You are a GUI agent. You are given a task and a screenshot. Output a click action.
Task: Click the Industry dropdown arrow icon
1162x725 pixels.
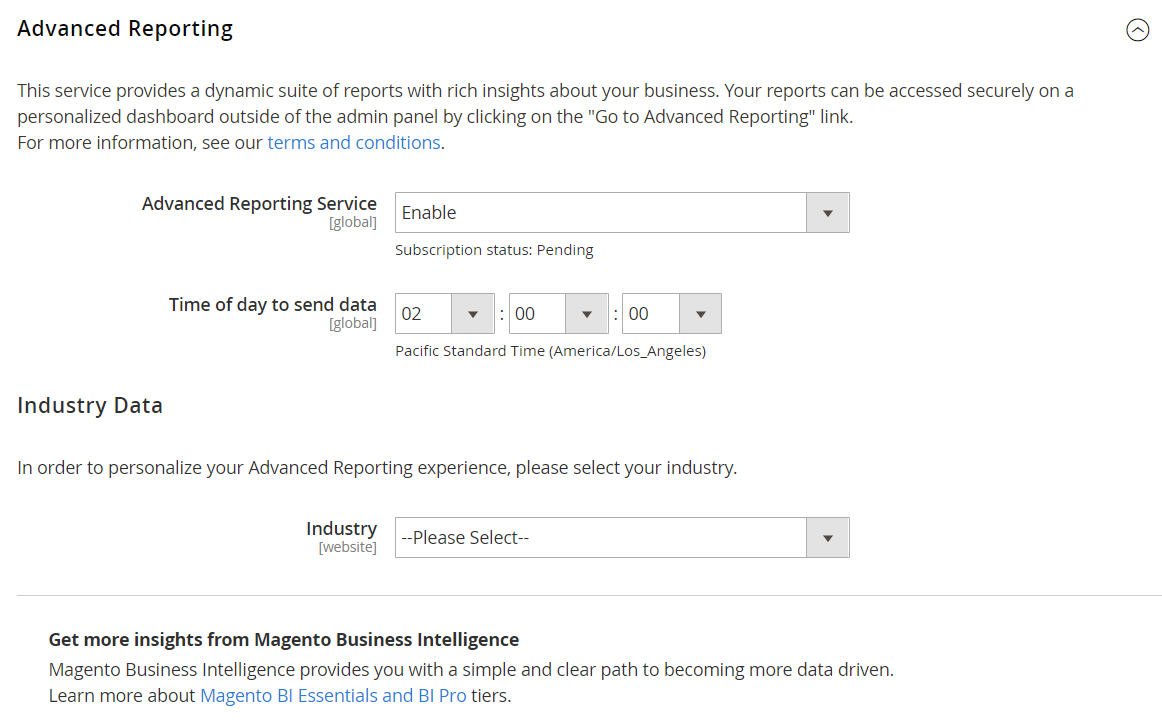pyautogui.click(x=827, y=537)
